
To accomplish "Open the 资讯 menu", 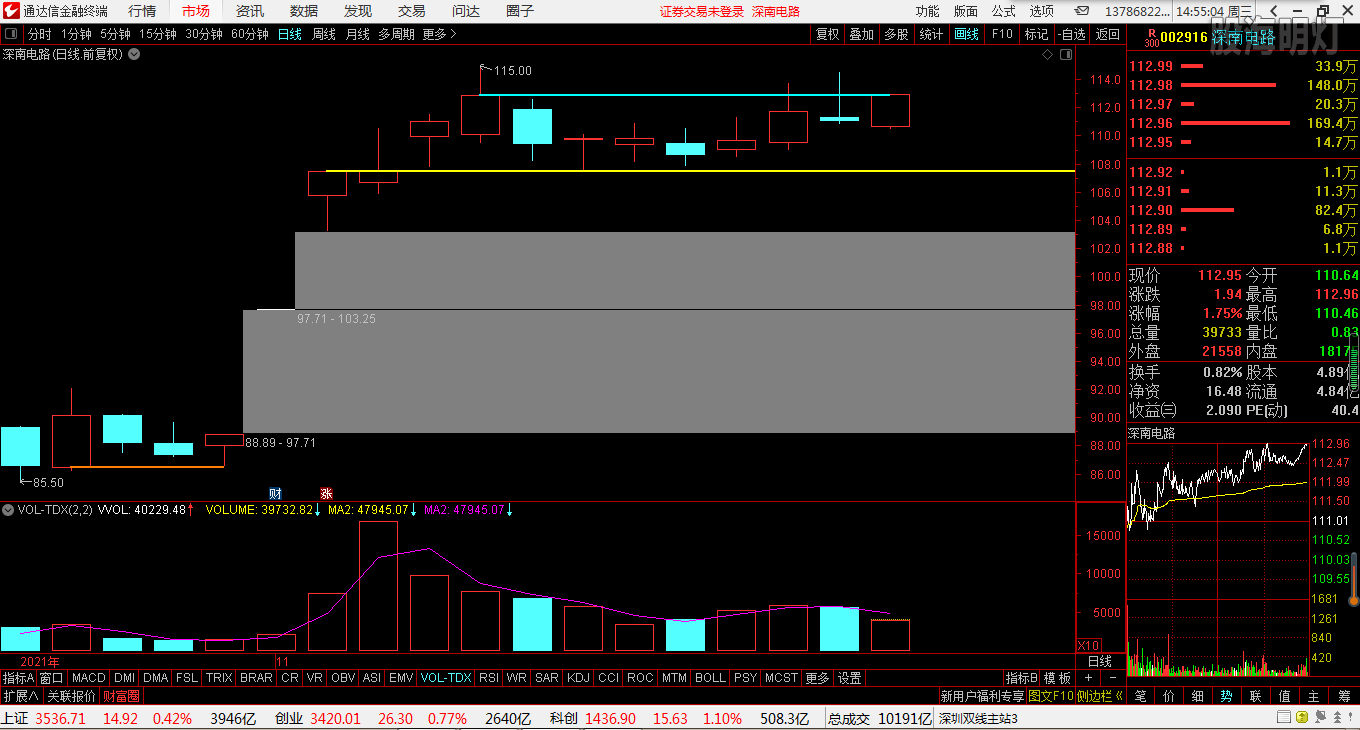I will tap(250, 11).
